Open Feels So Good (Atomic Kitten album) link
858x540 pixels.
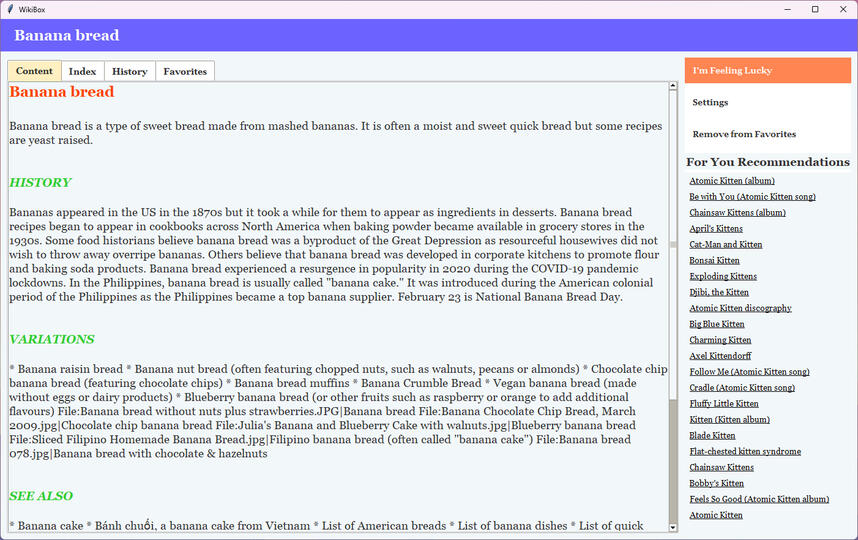point(759,499)
